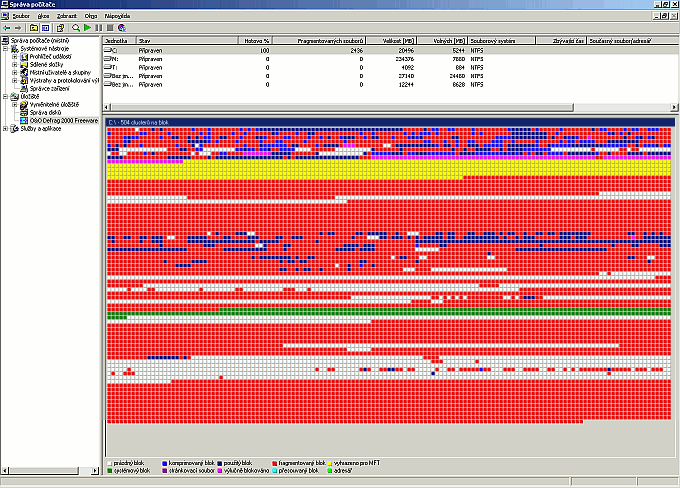Expand the Služby a aplikace node
Screen dimensions: 680x488
coord(6,128)
